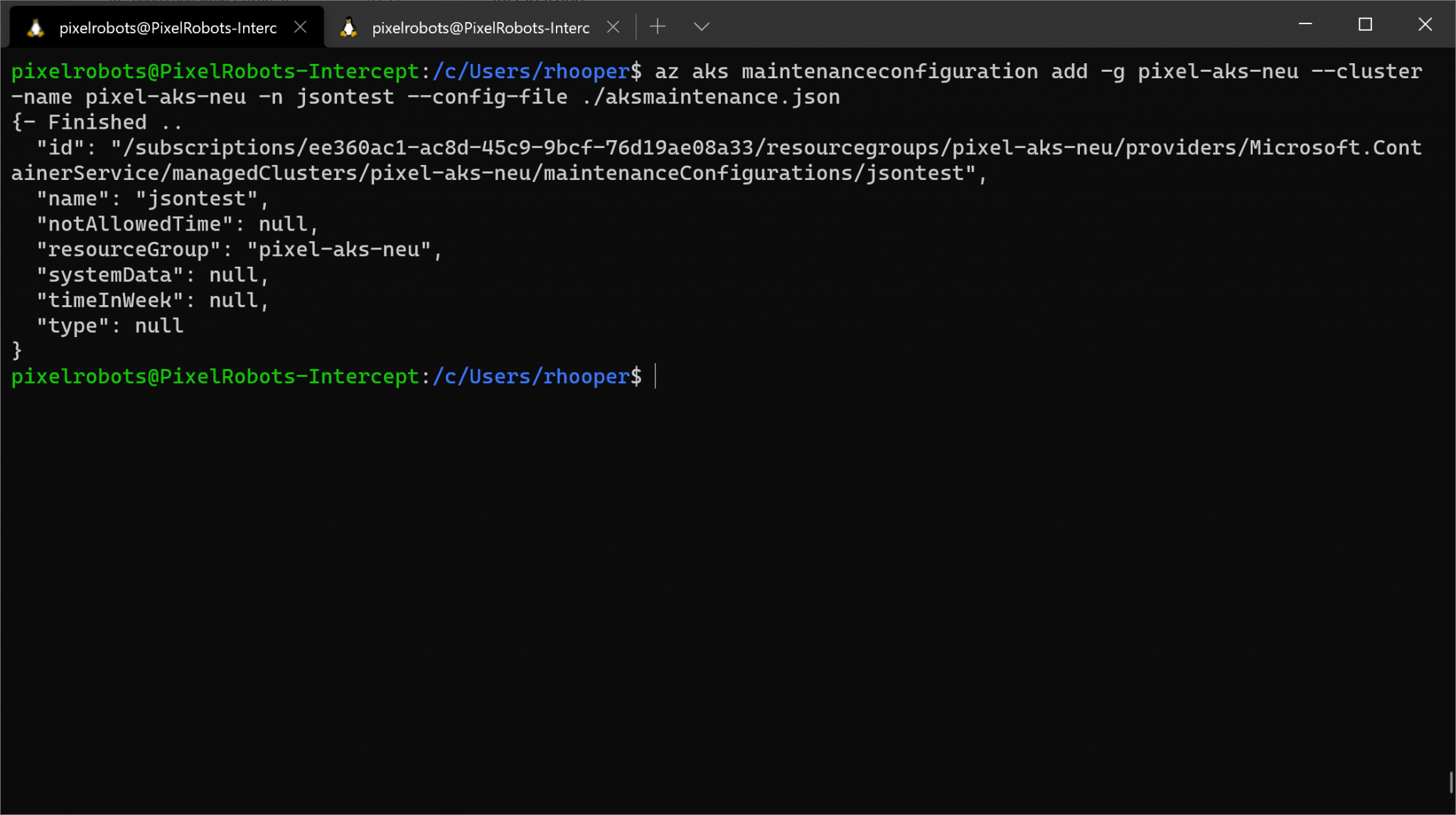
Task: Select the jsontest name in the JSON output
Action: 199,198
